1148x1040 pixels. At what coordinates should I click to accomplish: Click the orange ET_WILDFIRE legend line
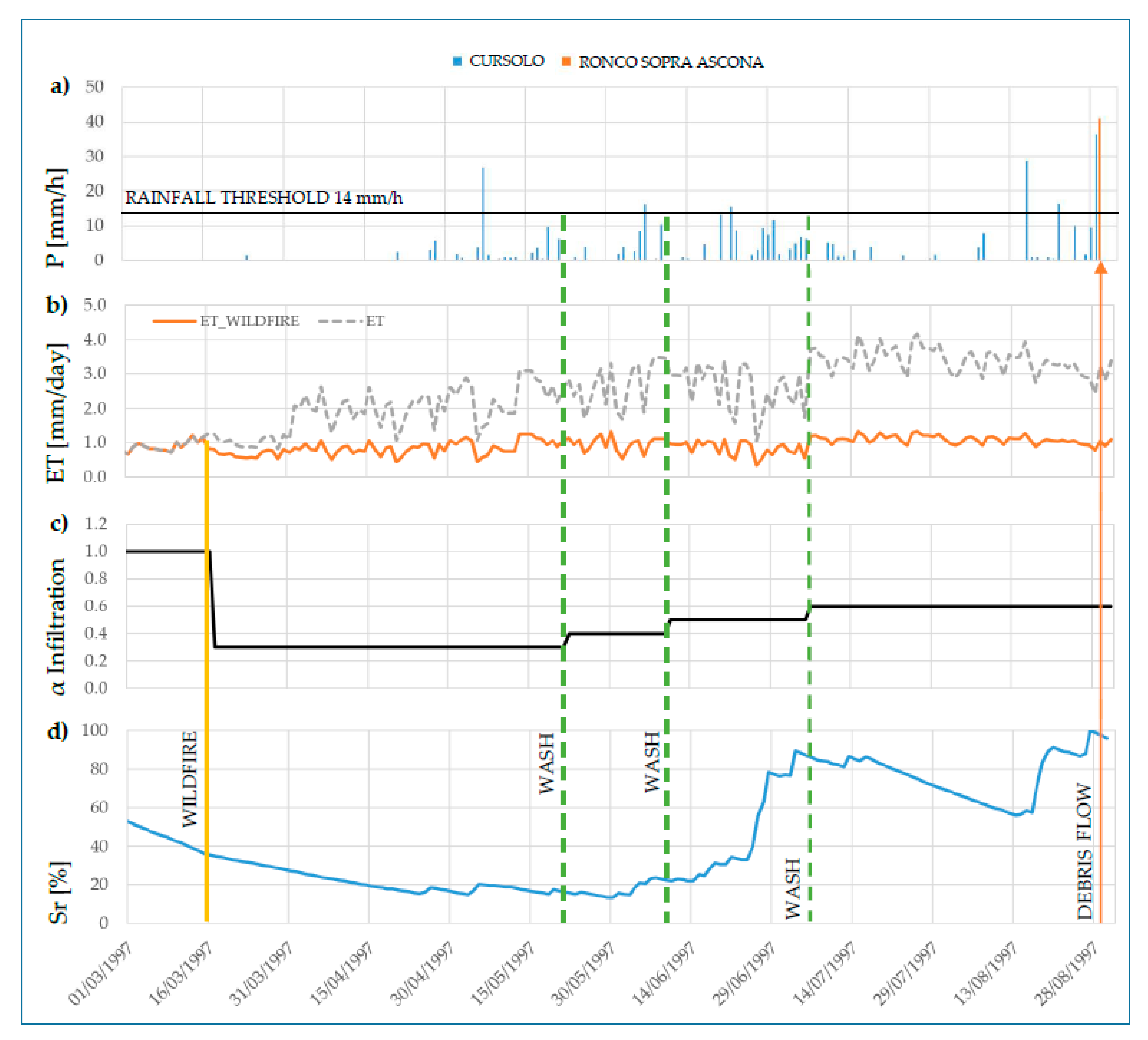[174, 321]
